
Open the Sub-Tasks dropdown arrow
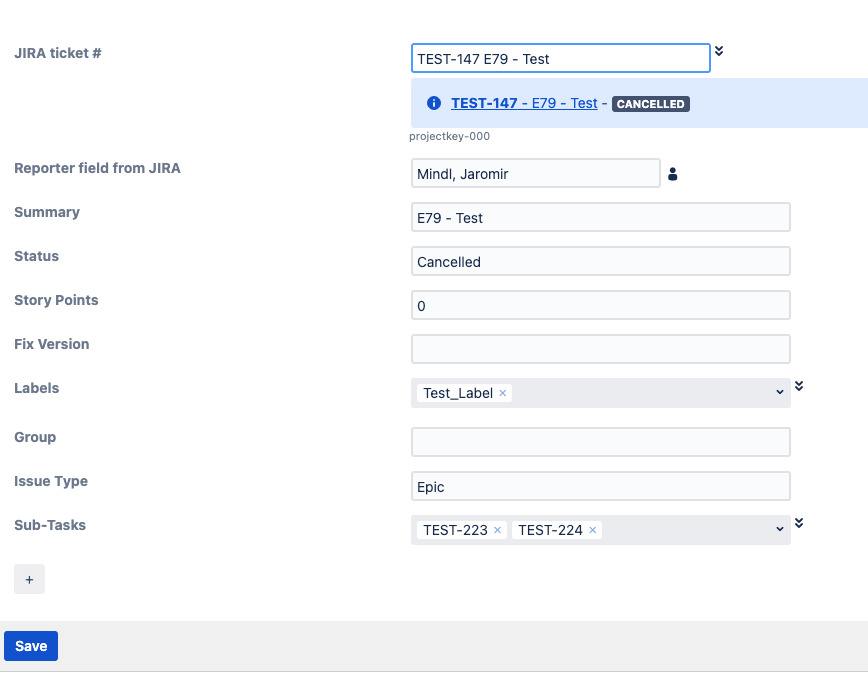779,530
